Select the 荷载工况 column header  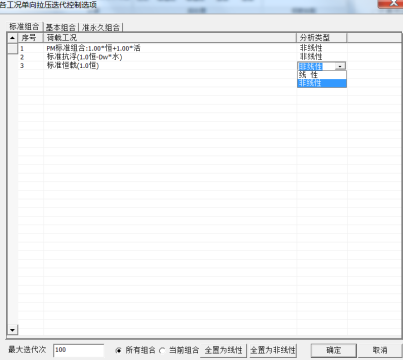point(170,37)
